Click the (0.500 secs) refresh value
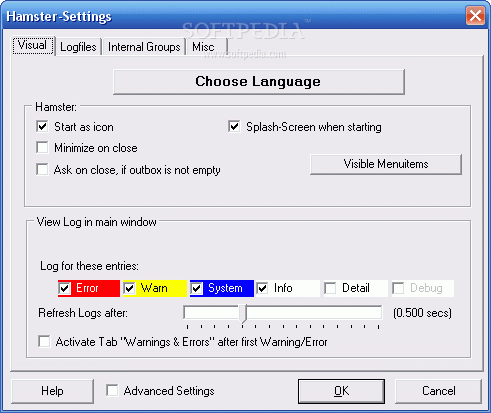Viewport: 491px width, 413px height. pyautogui.click(x=422, y=313)
